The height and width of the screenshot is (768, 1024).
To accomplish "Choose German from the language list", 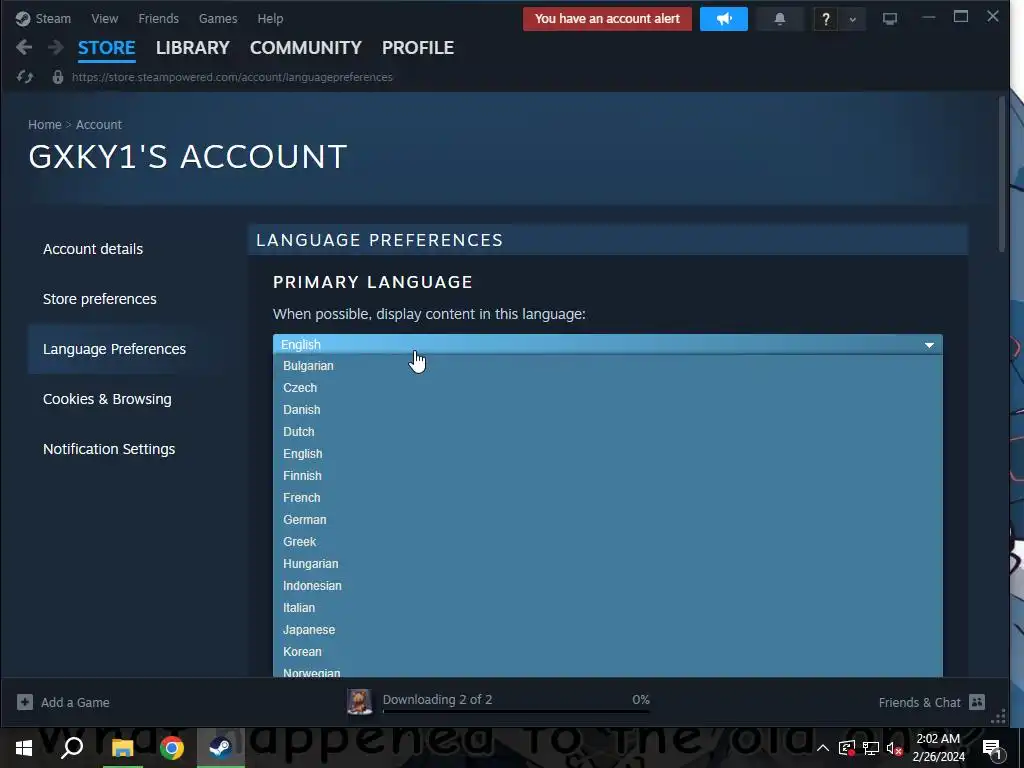I will pos(607,520).
